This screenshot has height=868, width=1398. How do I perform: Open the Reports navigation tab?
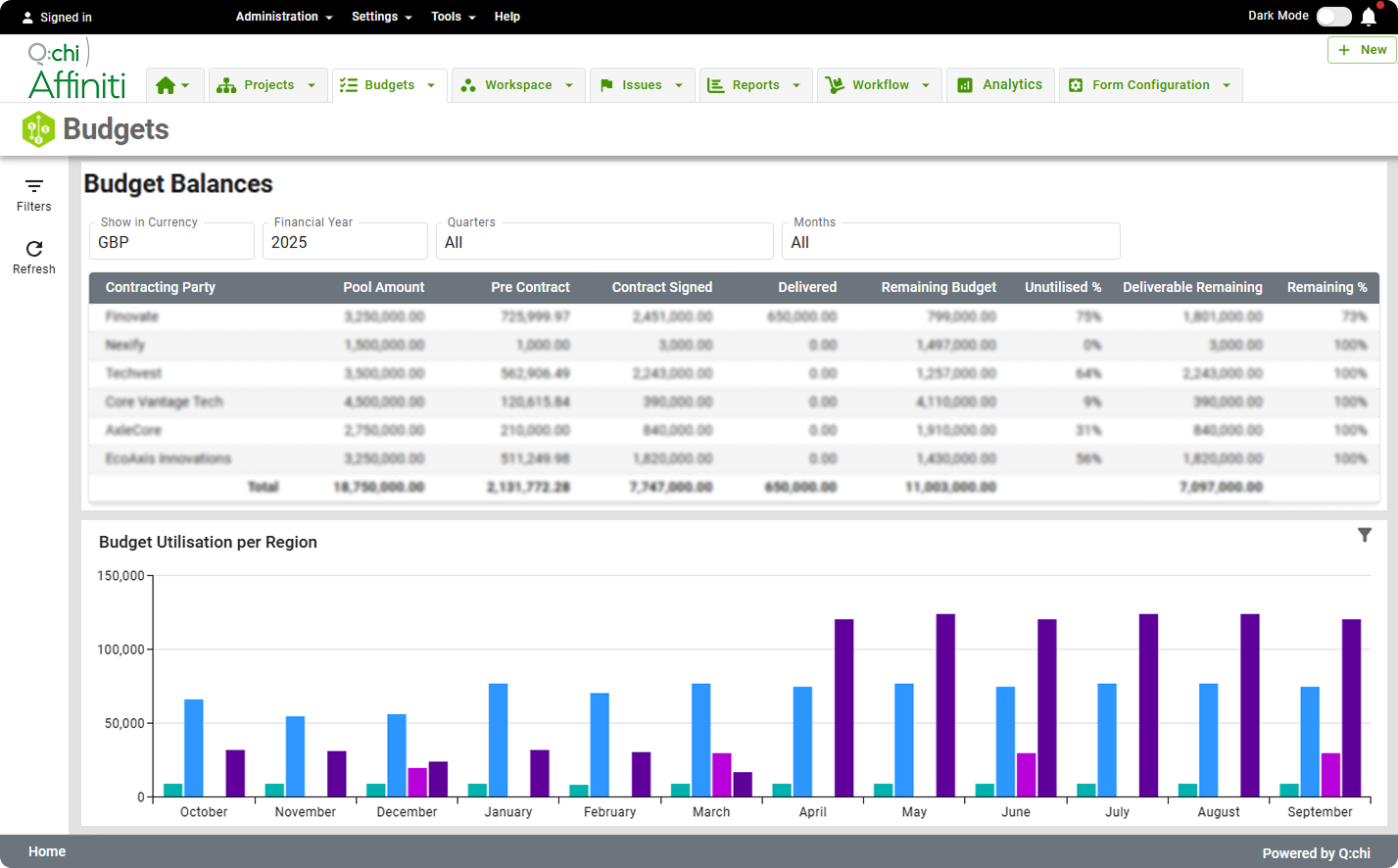(754, 85)
